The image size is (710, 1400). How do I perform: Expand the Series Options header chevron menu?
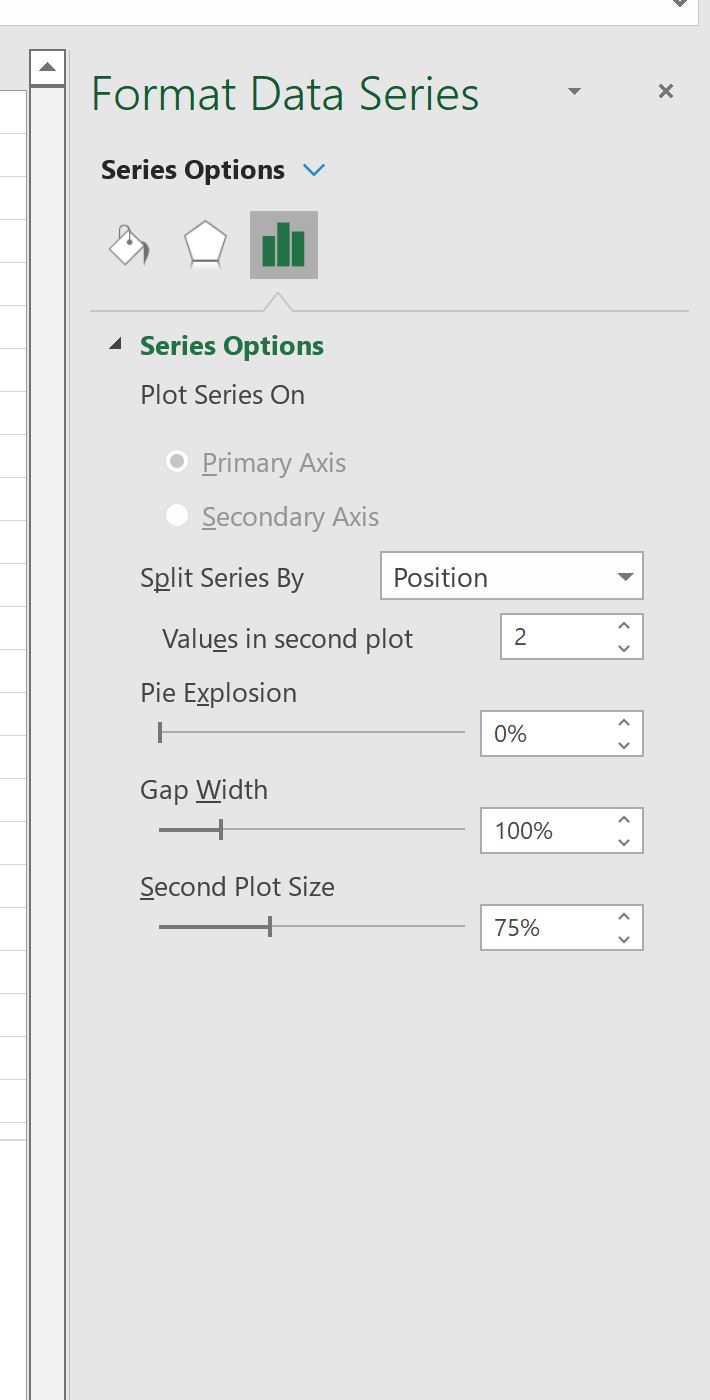(x=314, y=170)
